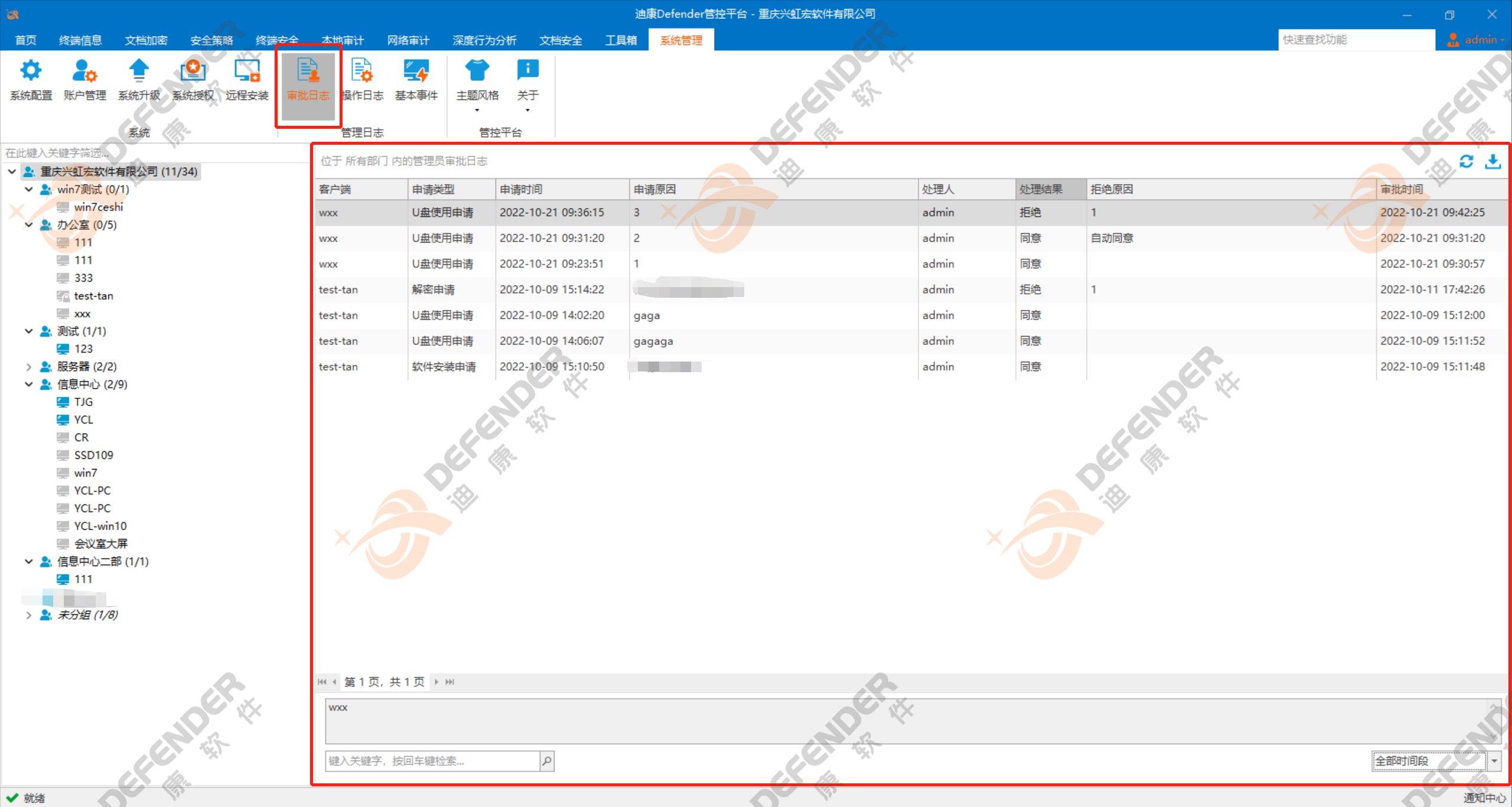This screenshot has width=1512, height=807.
Task: Select the 软件安装申请 log row
Action: 911,366
